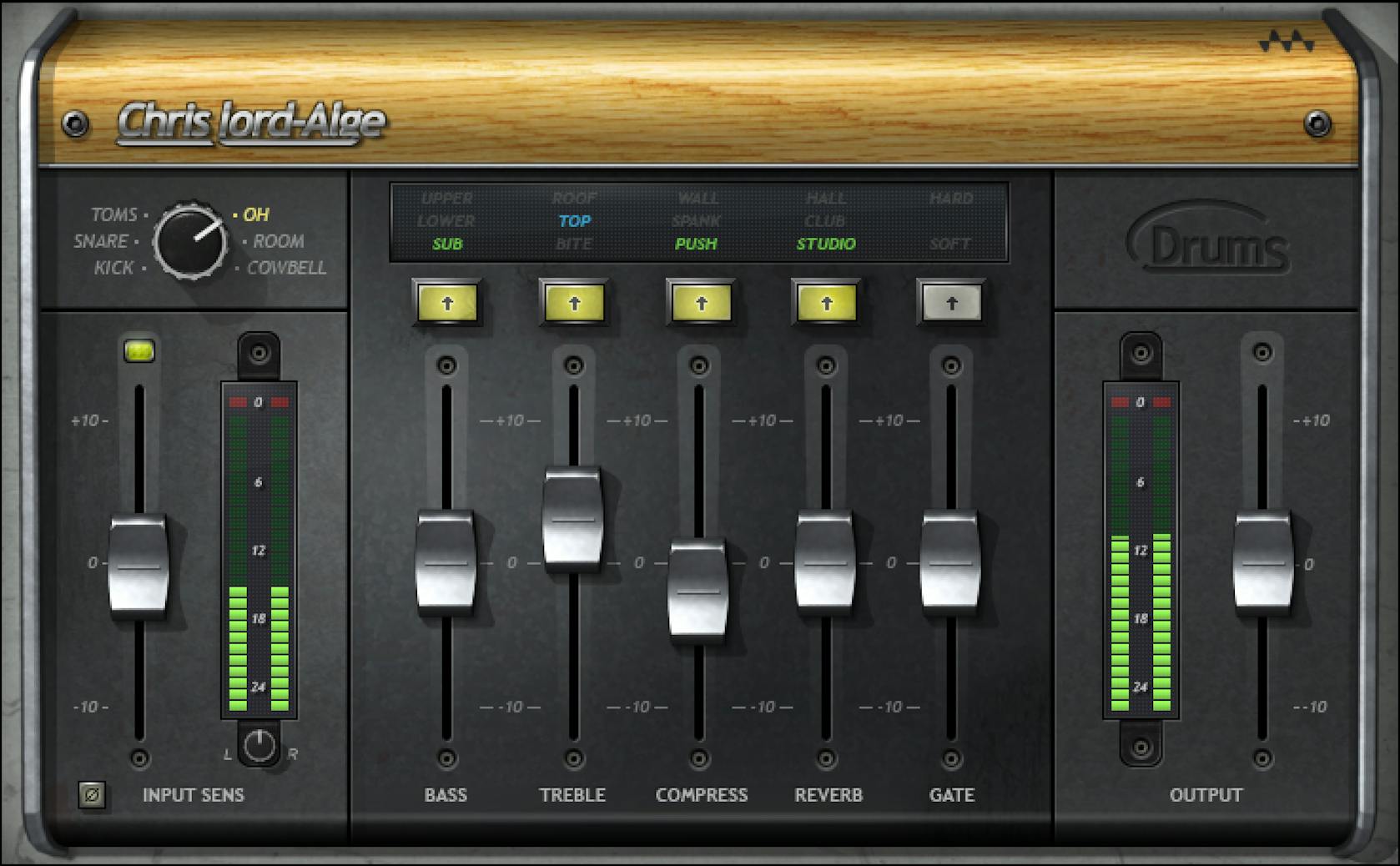Click the Drums logo panel
1400x866 pixels.
point(1208,244)
